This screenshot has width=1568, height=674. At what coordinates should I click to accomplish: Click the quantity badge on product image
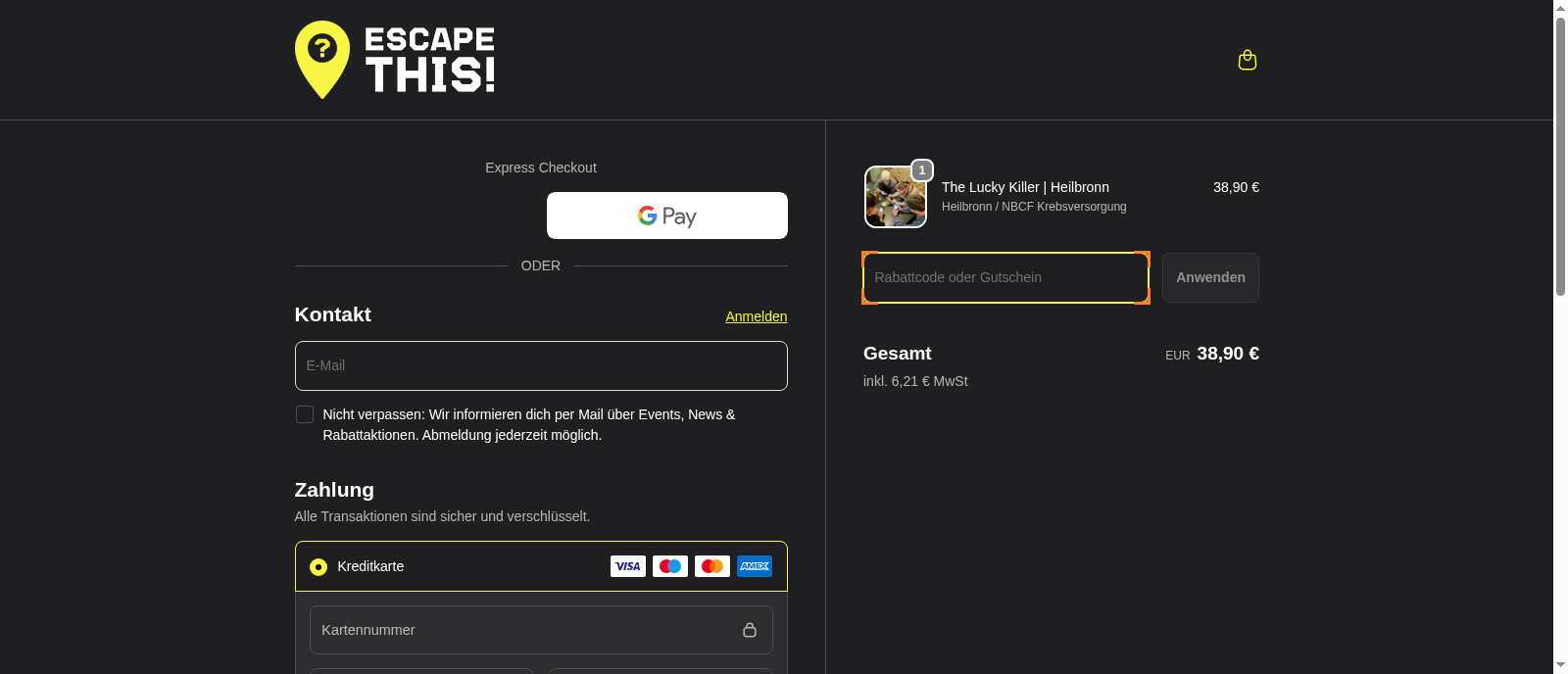tap(922, 170)
